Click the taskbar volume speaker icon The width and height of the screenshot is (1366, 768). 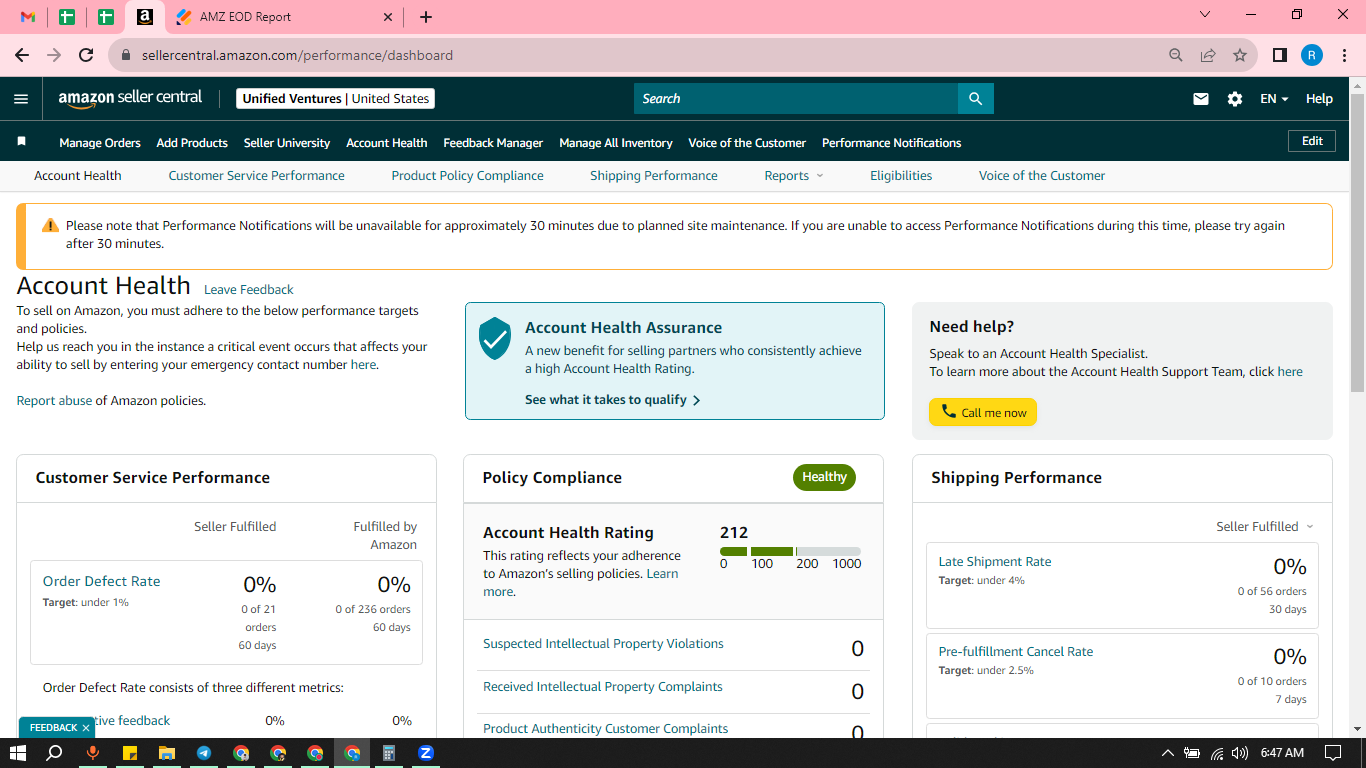(1240, 753)
